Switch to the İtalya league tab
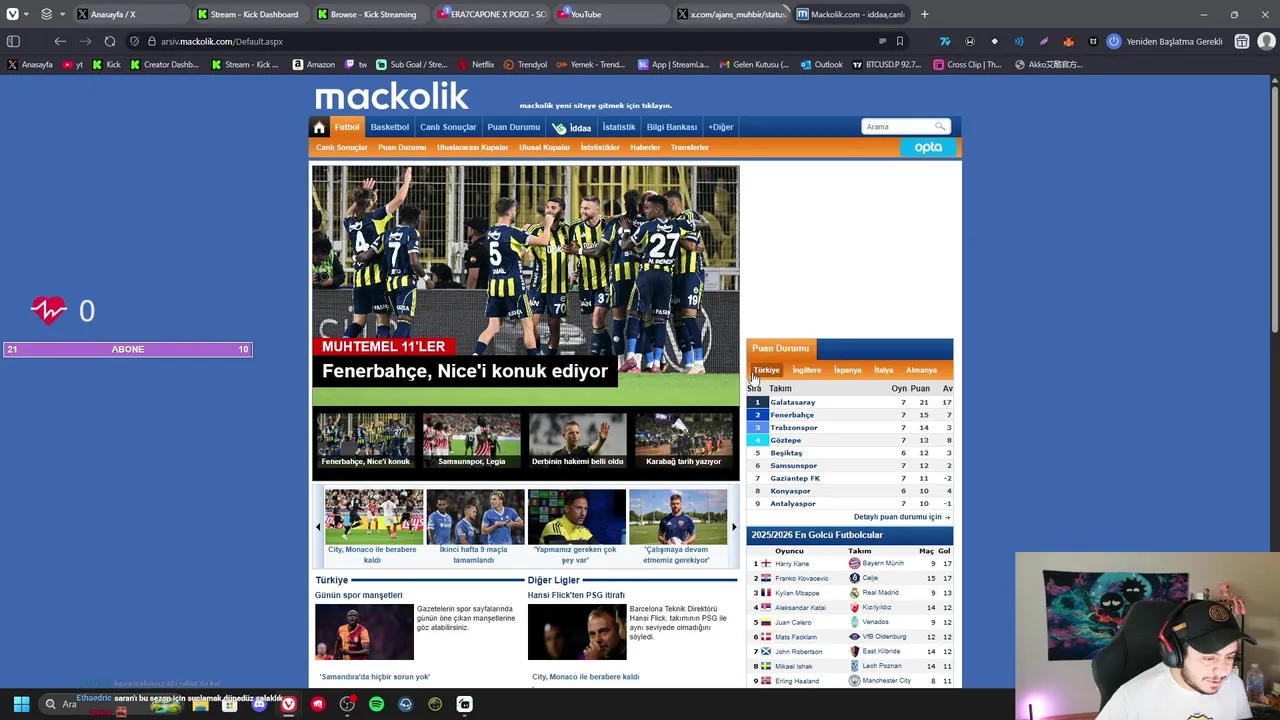 (884, 370)
